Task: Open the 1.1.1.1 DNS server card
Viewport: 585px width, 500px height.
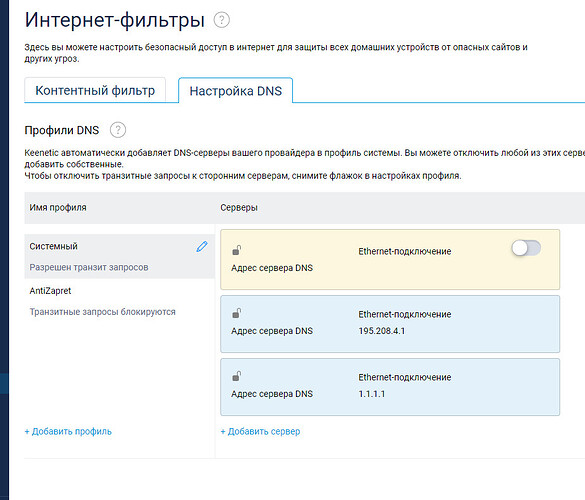Action: (390, 387)
